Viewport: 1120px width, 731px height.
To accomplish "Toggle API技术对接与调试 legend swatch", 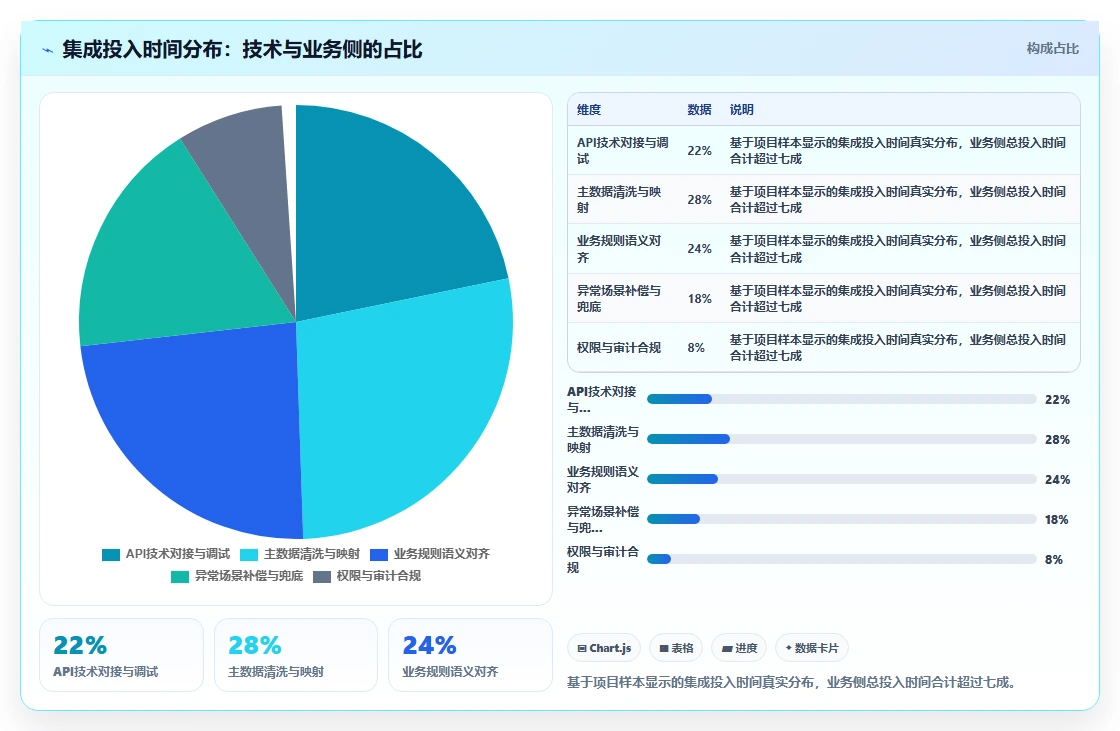I will (x=111, y=555).
